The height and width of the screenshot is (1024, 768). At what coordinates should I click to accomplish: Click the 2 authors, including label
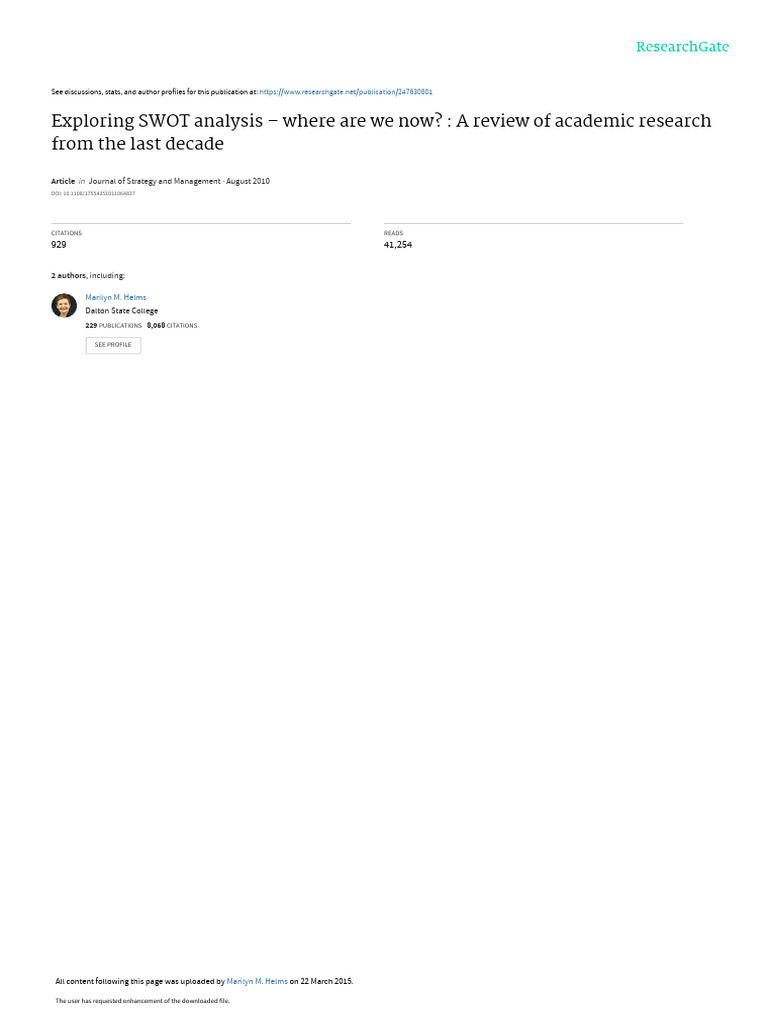click(x=88, y=276)
